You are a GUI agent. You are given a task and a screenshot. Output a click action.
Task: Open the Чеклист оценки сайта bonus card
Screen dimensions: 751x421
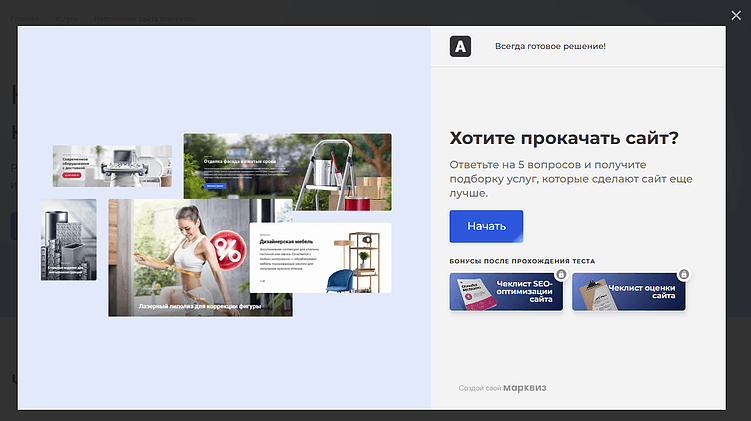coord(628,292)
